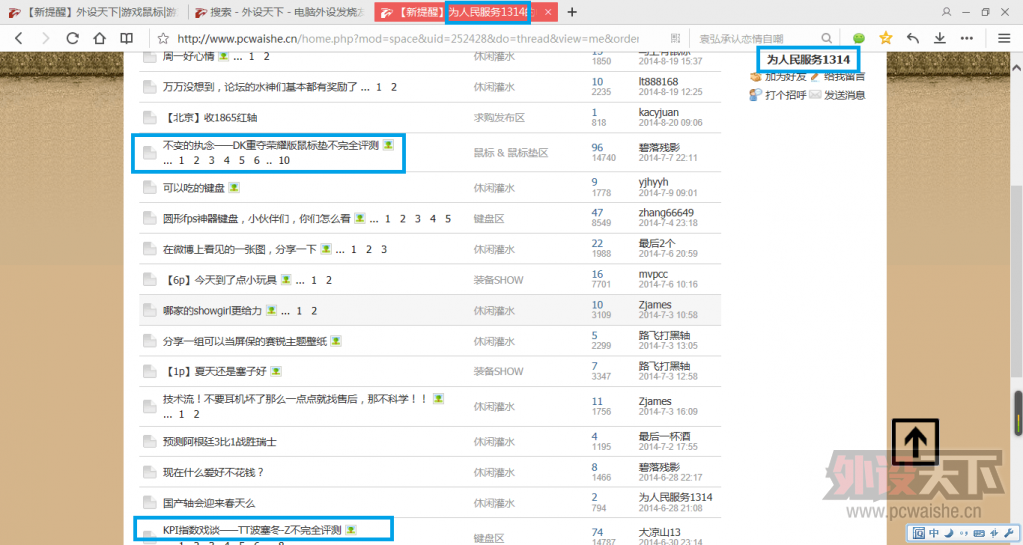Open the reading mode book icon
Viewport: 1023px width, 545px height.
(127, 39)
